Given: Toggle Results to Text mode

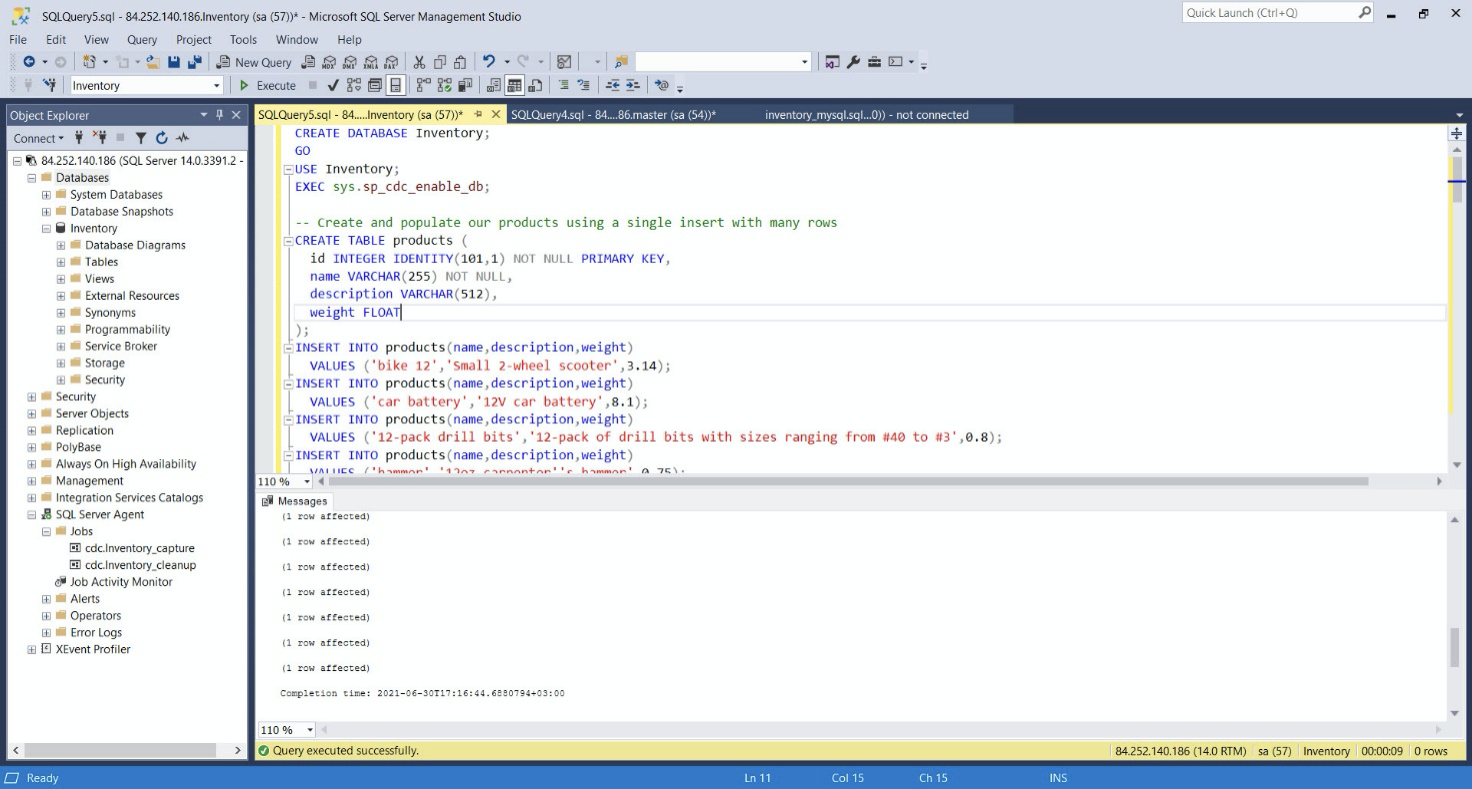Looking at the screenshot, I should 493,85.
